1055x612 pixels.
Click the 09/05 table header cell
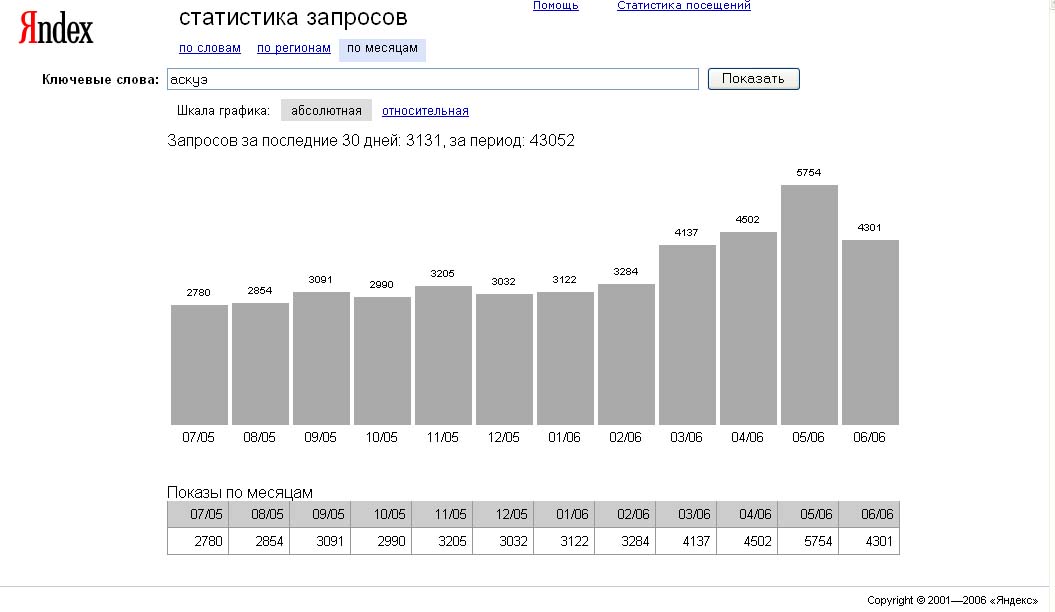[321, 514]
